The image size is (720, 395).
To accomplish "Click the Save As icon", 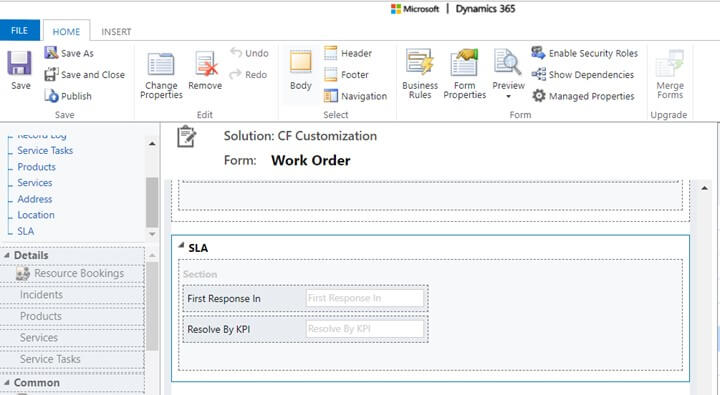I will pyautogui.click(x=51, y=52).
